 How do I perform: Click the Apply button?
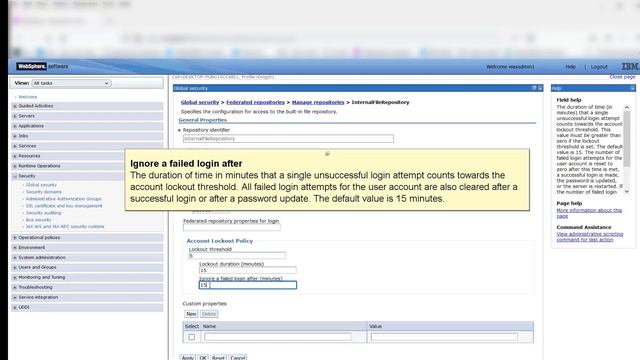tap(188, 358)
